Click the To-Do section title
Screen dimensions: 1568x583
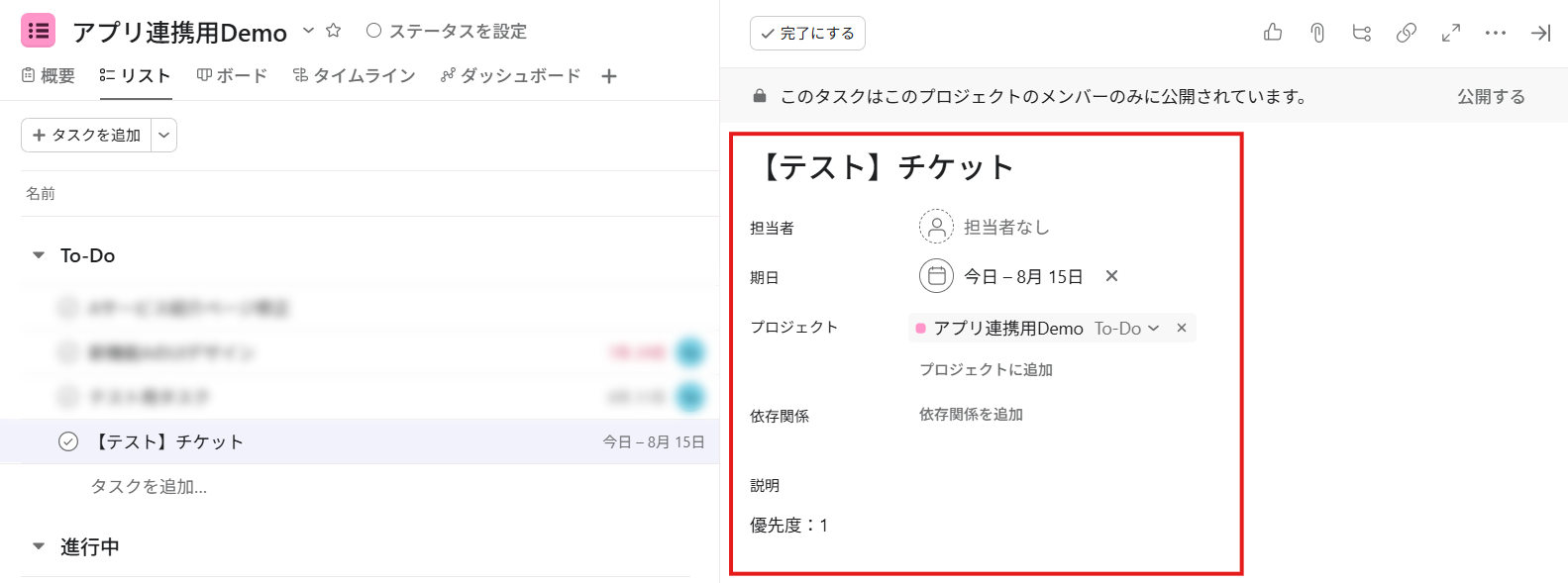(x=87, y=255)
